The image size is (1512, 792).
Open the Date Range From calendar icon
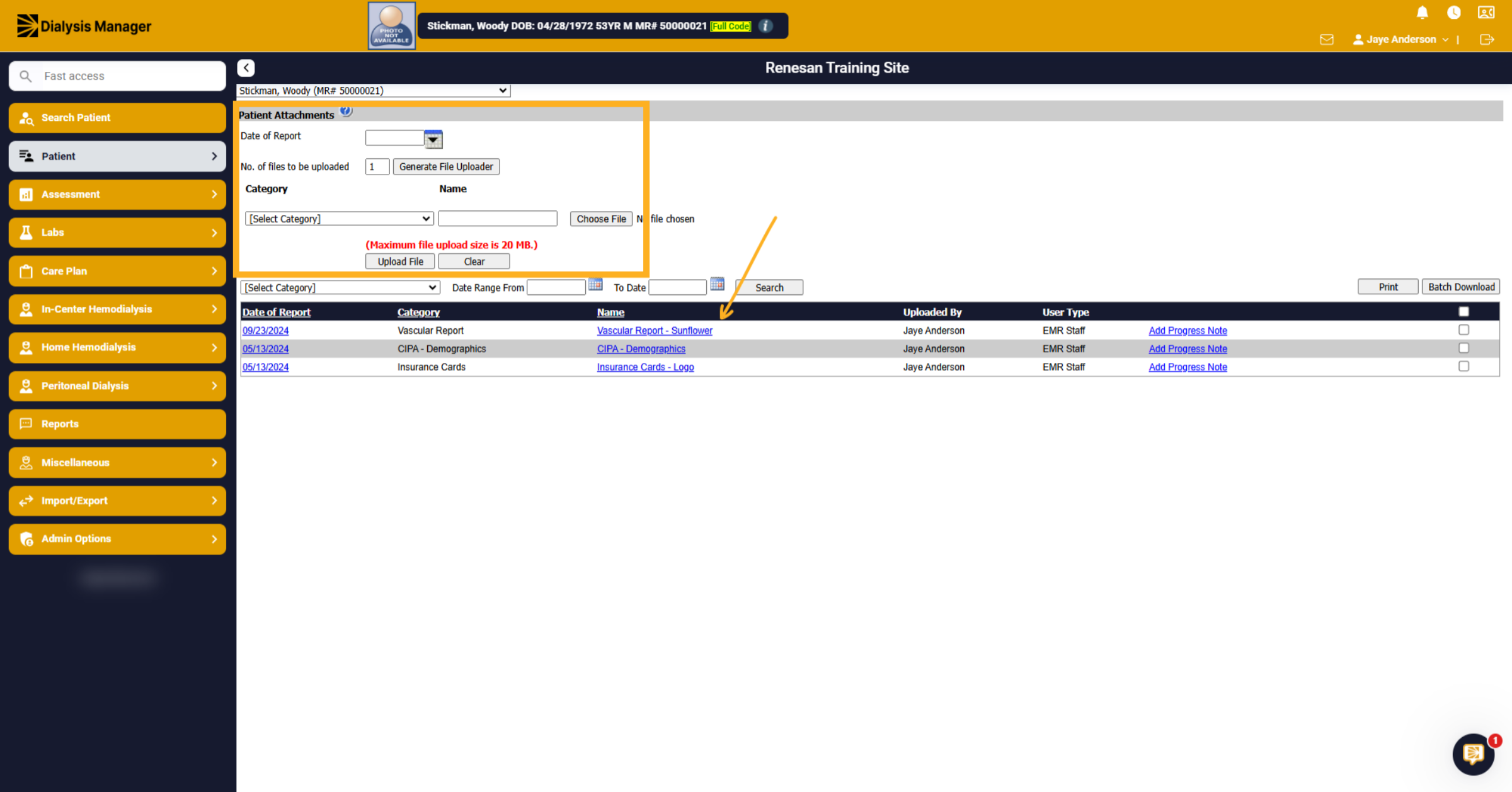click(595, 285)
